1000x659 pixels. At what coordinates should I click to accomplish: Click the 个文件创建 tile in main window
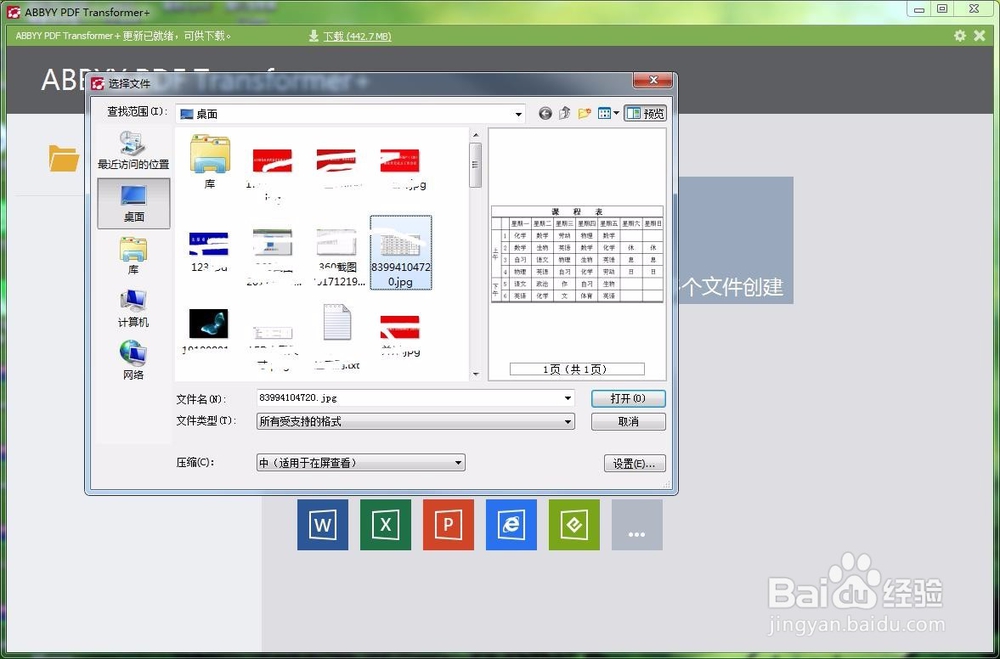(735, 240)
